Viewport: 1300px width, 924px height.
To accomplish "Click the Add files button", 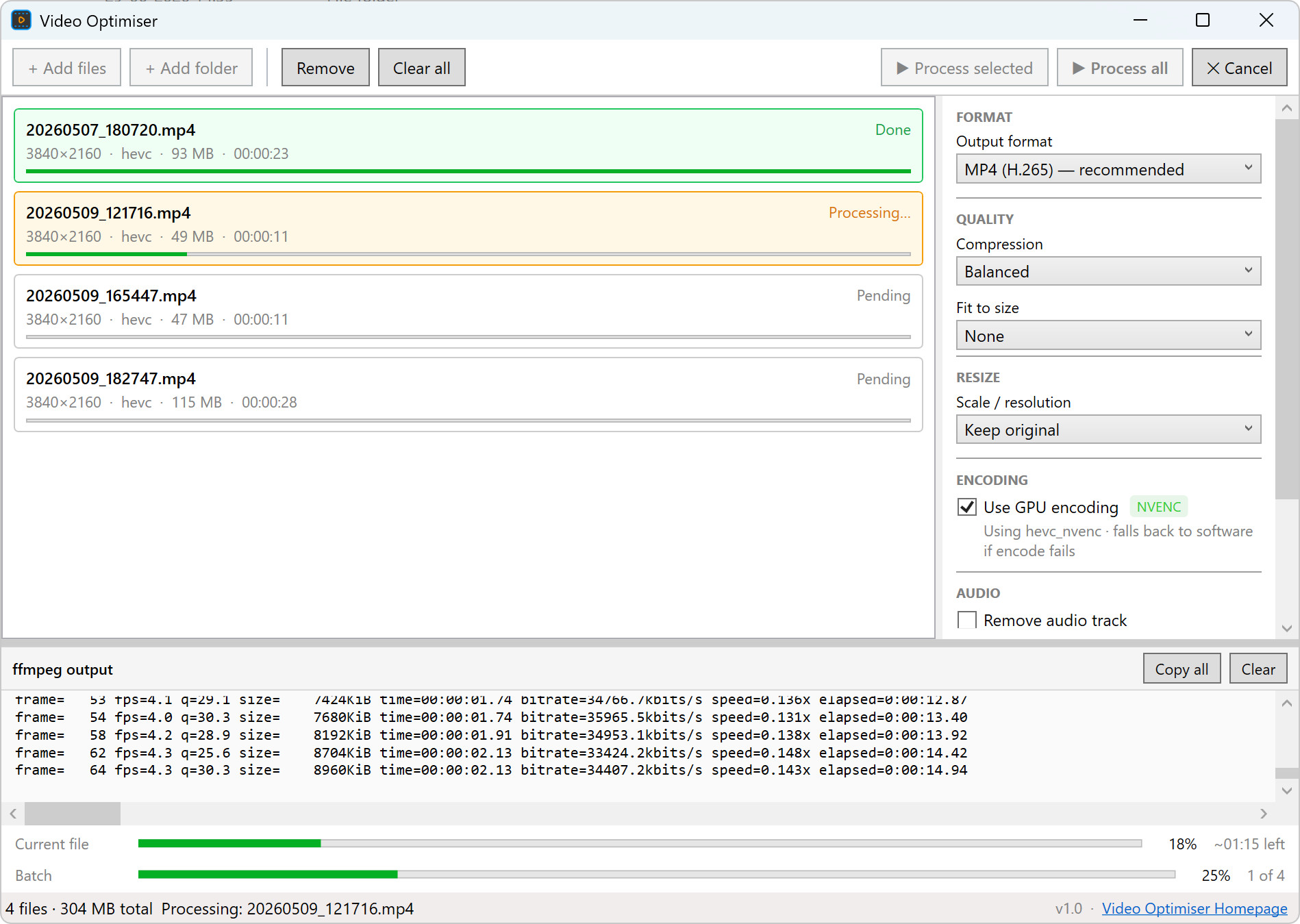I will pyautogui.click(x=67, y=68).
